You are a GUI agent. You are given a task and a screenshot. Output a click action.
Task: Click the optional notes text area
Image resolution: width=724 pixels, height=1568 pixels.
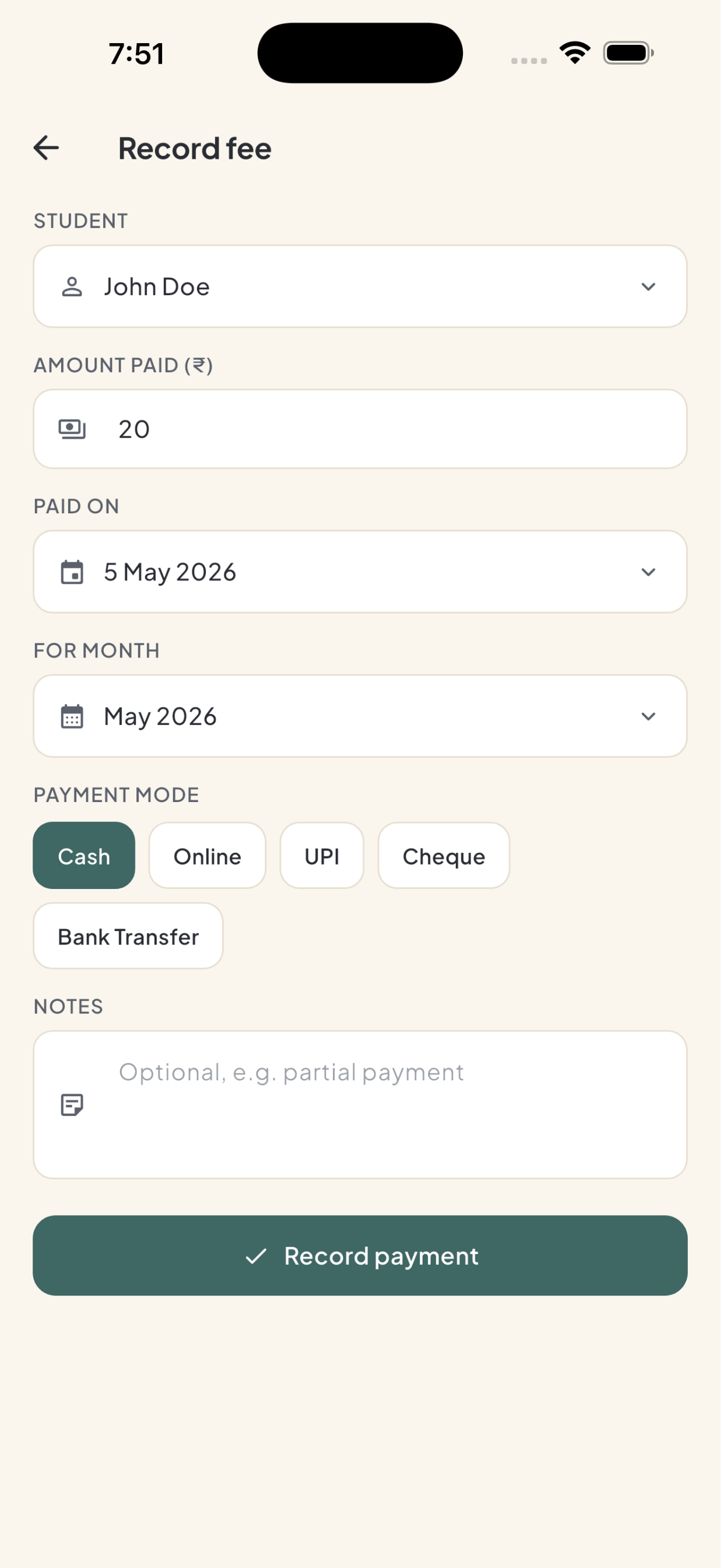tap(362, 1110)
